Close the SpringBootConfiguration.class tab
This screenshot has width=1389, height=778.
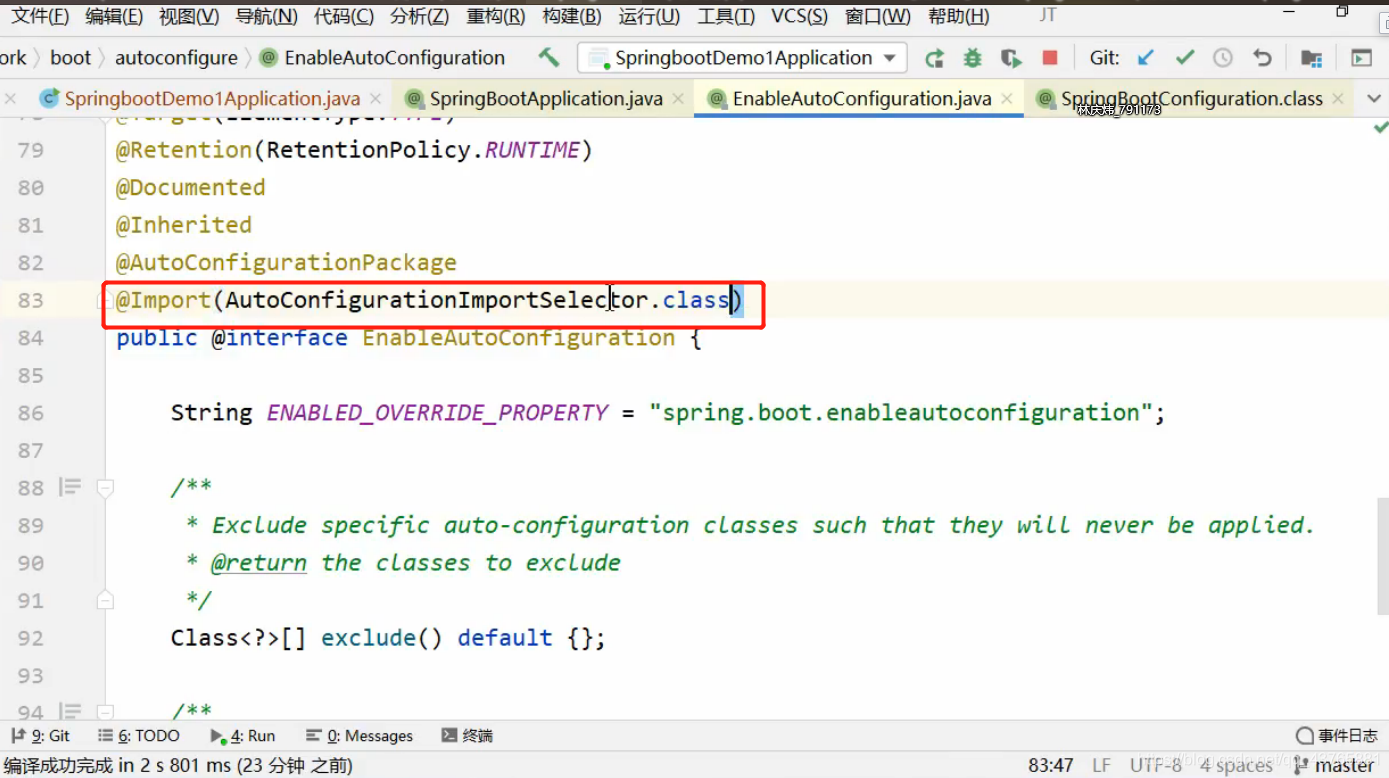pos(1340,99)
